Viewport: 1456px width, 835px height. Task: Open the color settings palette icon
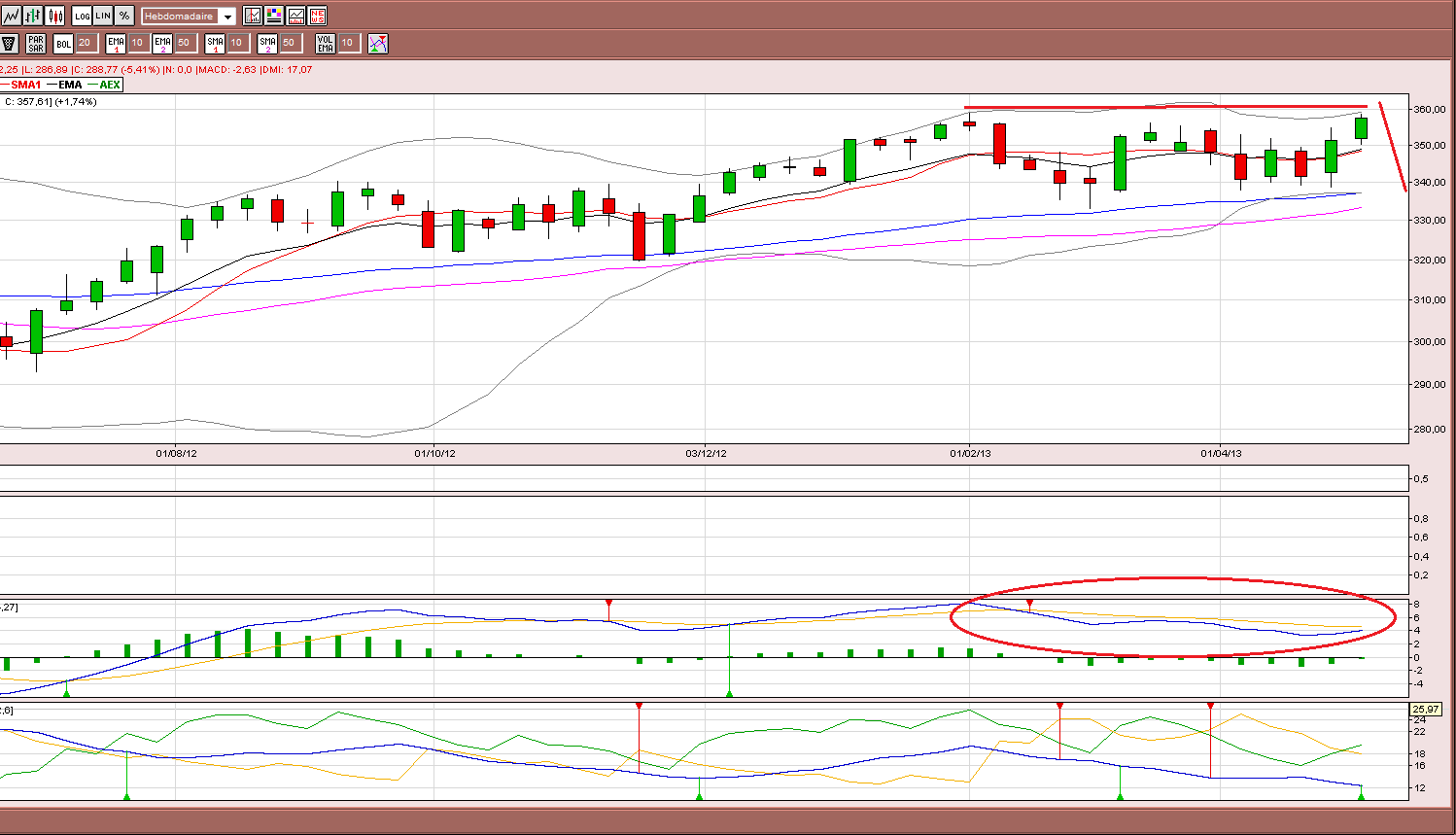coord(274,16)
